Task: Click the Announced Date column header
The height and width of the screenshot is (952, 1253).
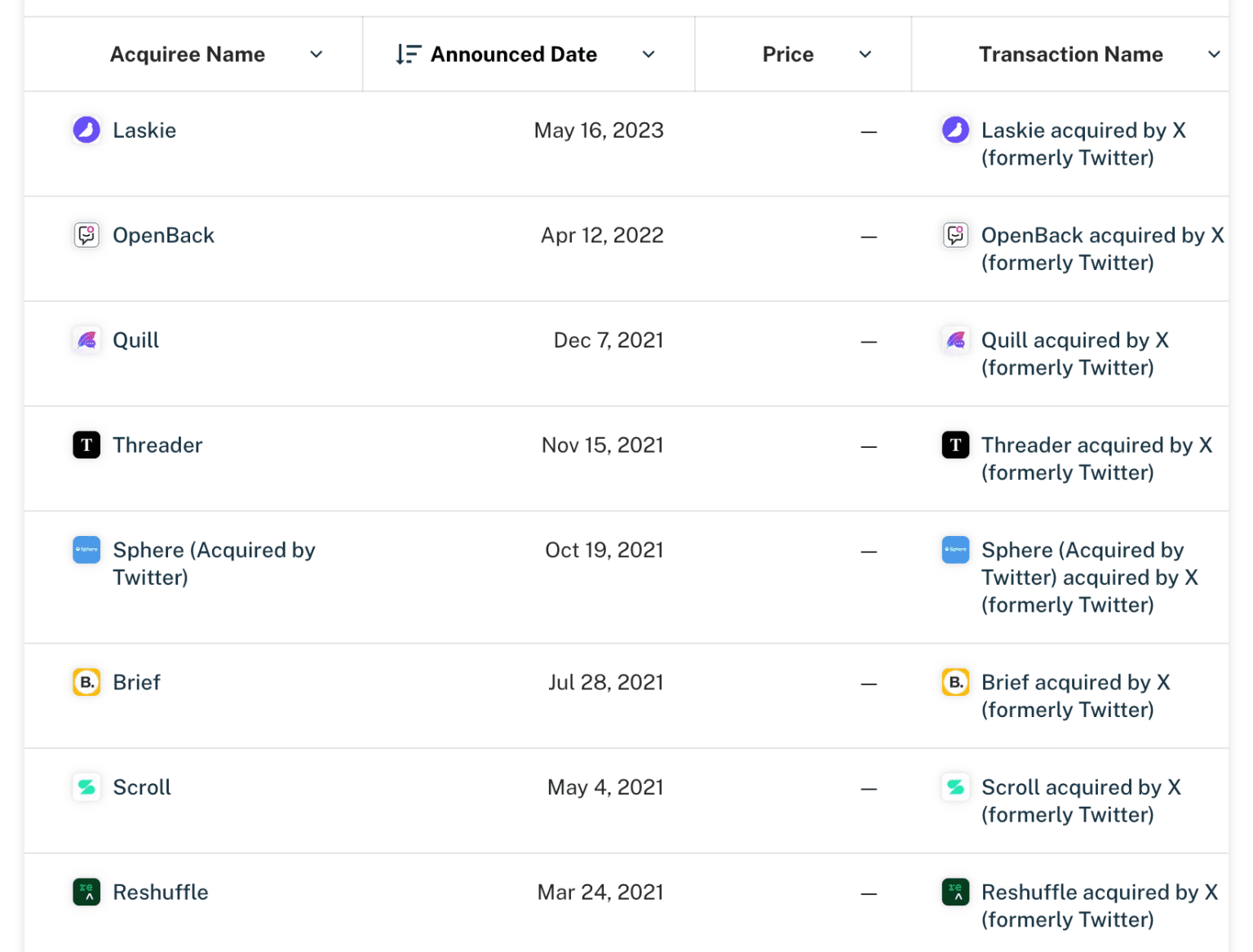Action: coord(514,55)
